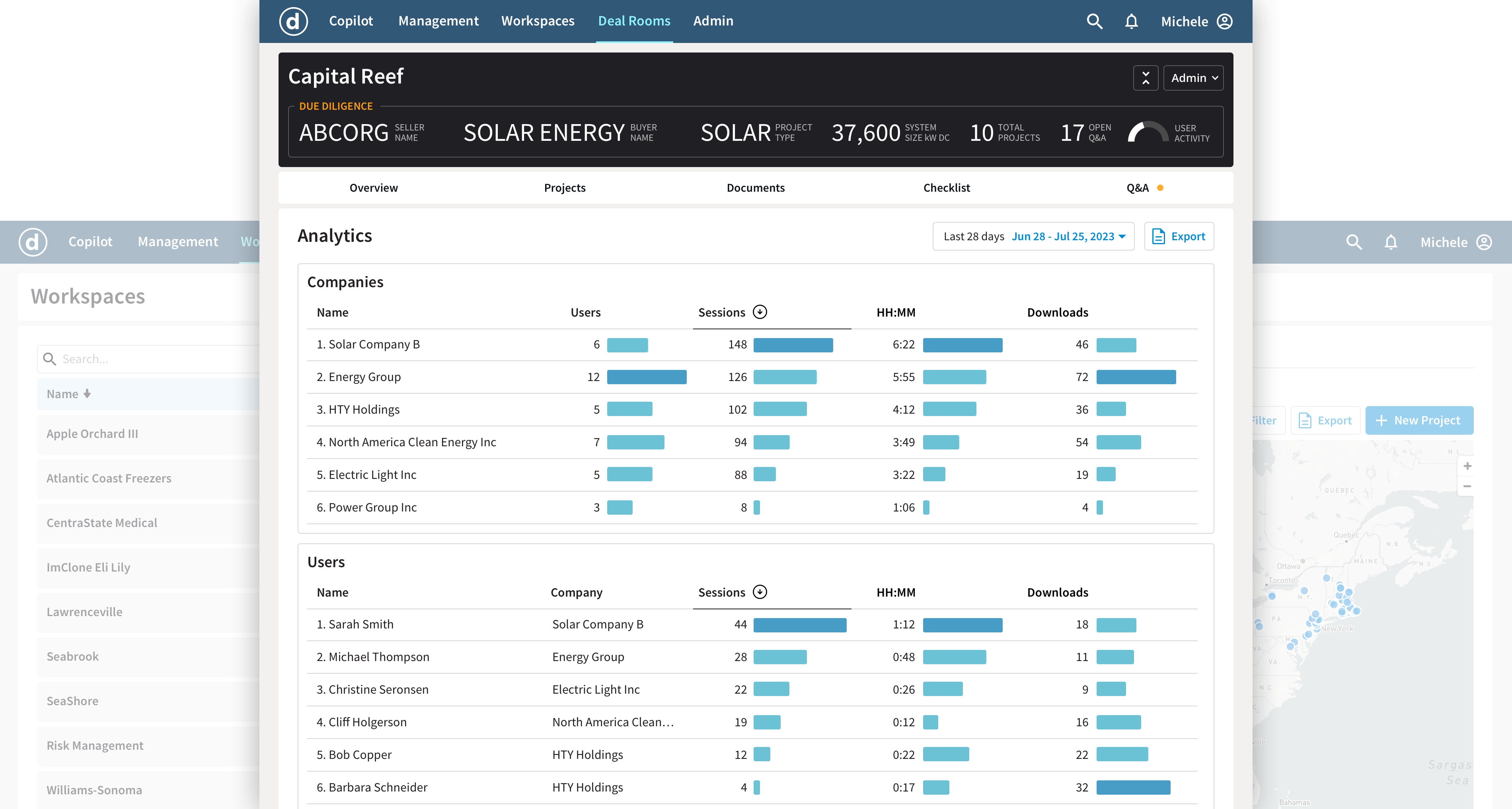The width and height of the screenshot is (1512, 809).
Task: Sort Companies table by Users column
Action: [585, 312]
